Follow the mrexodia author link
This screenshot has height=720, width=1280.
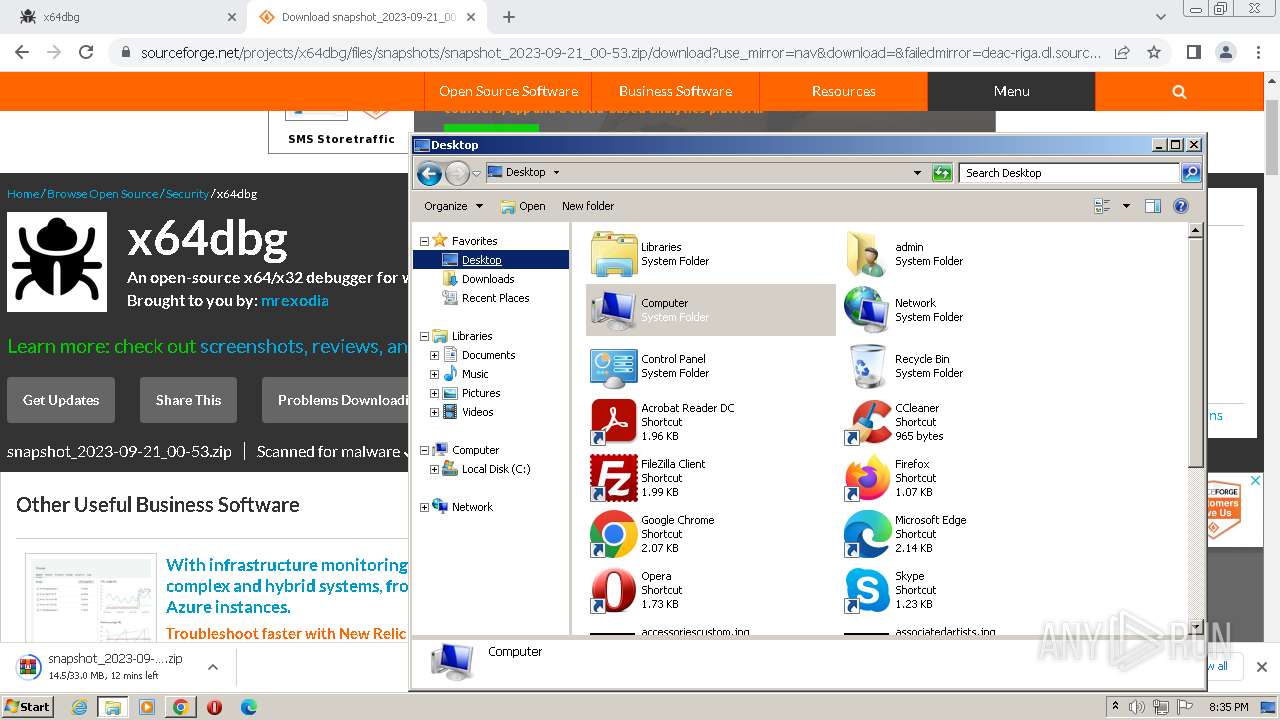pos(294,300)
